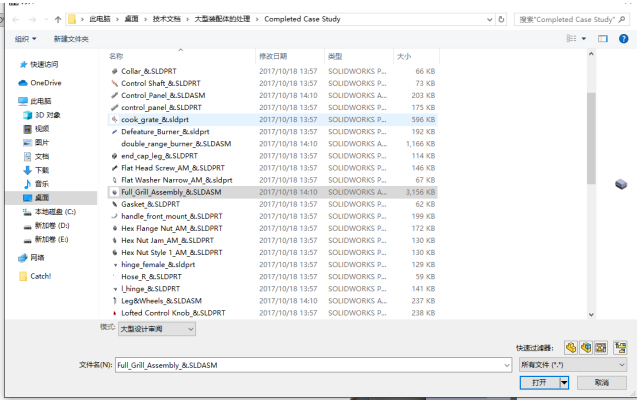Select file Hex Nut Jam_AM_&.SLDPRT
Image resolution: width=642 pixels, height=402 pixels.
pyautogui.click(x=167, y=240)
